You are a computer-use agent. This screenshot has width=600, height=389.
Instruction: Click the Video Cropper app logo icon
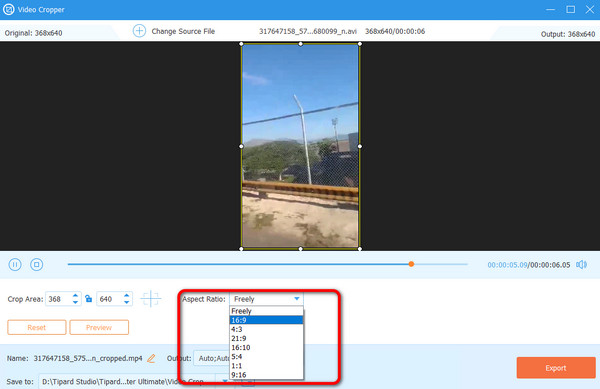8,9
